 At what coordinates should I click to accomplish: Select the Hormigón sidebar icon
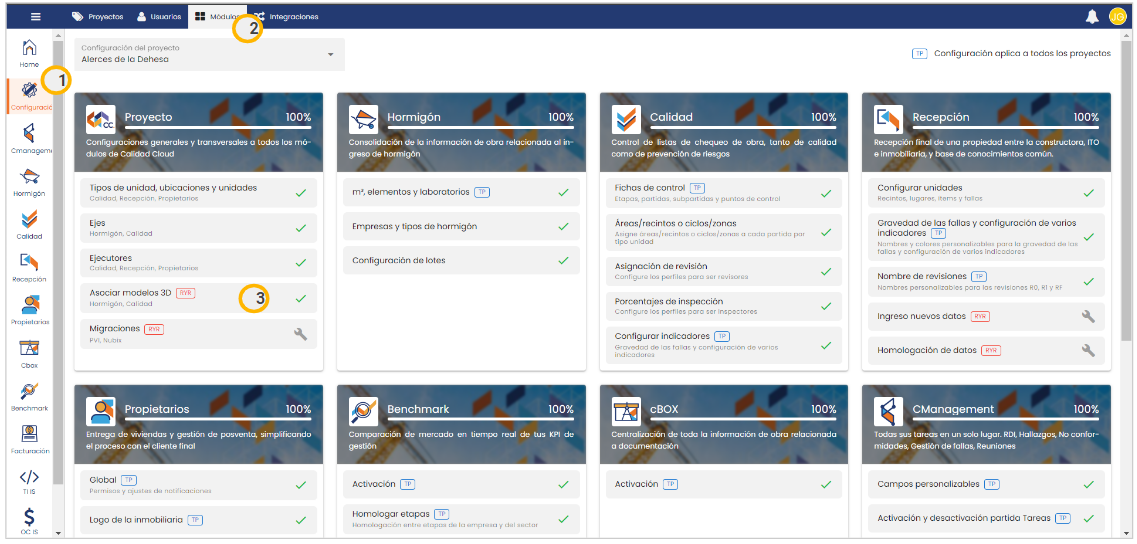(x=29, y=182)
